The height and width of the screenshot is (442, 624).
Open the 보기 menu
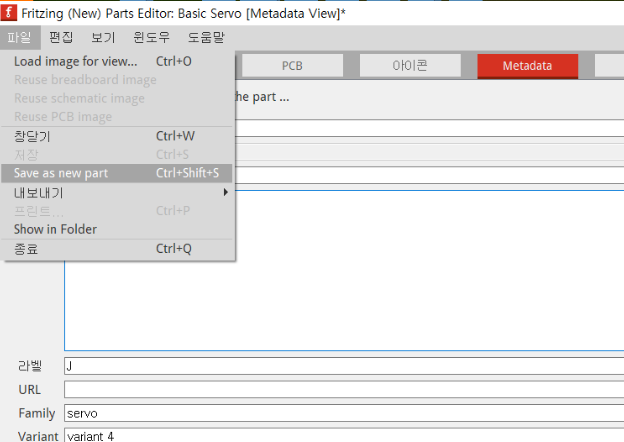pyautogui.click(x=103, y=37)
